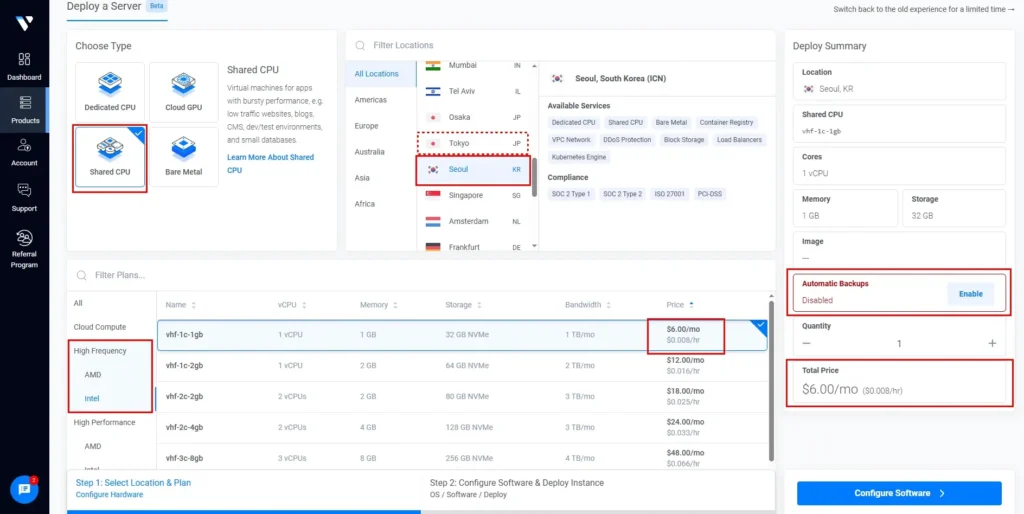Choose the Frankfurt location row
The height and width of the screenshot is (514, 1024).
(475, 245)
